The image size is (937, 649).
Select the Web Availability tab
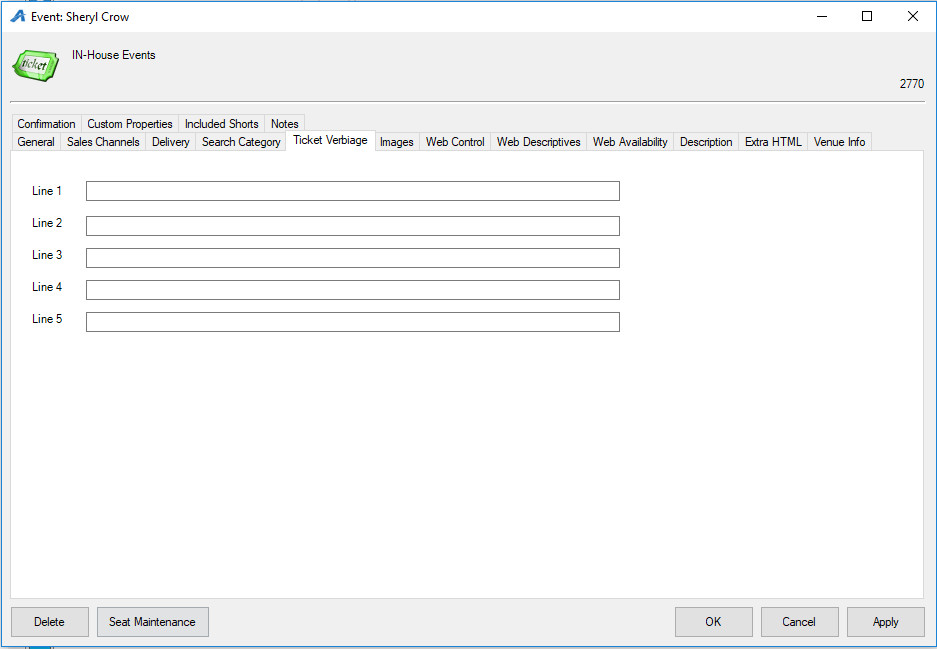[x=630, y=142]
